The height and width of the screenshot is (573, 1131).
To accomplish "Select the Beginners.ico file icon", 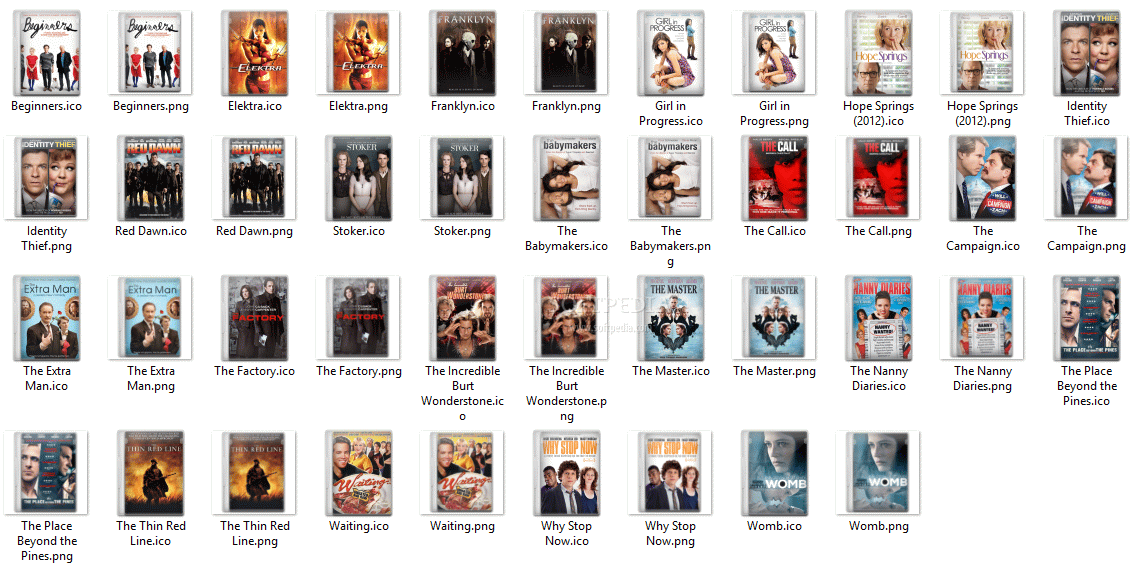I will (x=46, y=53).
